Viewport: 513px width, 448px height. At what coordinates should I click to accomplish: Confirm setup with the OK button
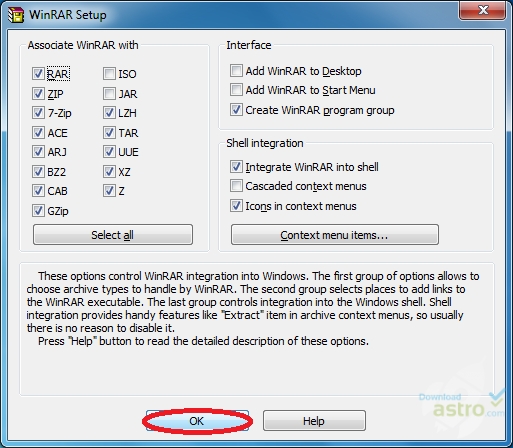pos(197,421)
